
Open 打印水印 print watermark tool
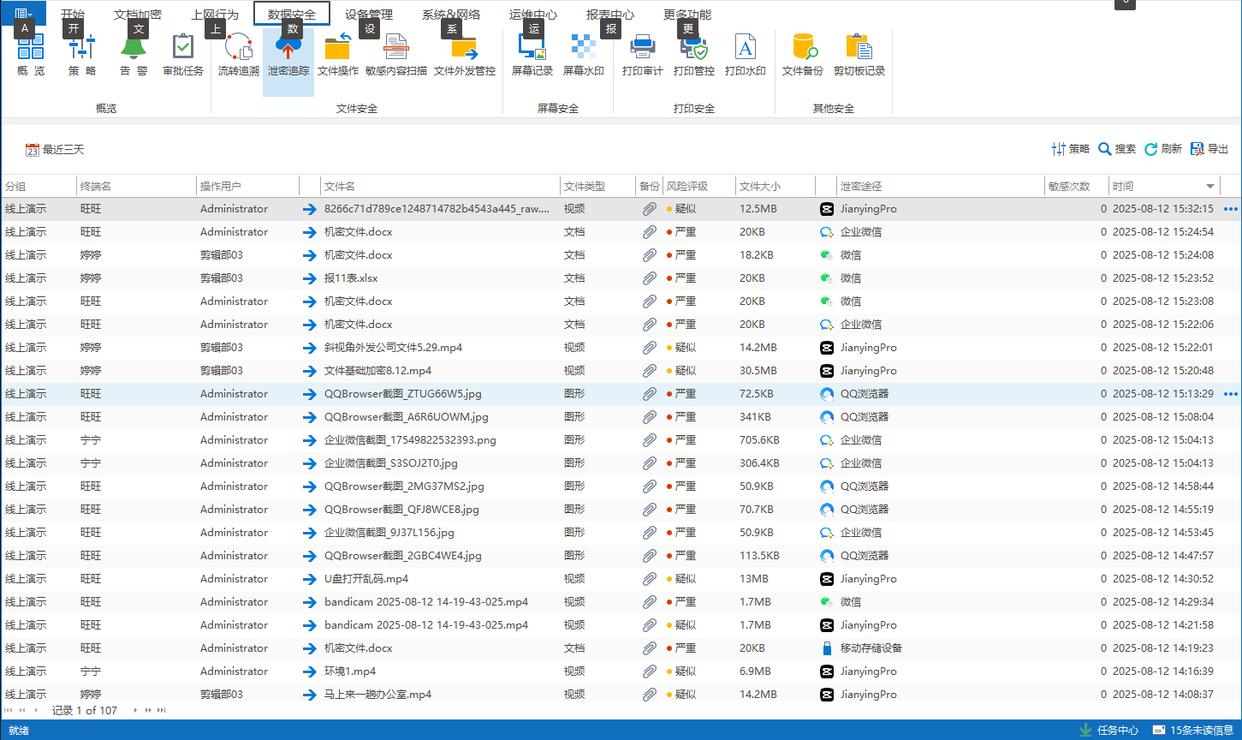(745, 54)
